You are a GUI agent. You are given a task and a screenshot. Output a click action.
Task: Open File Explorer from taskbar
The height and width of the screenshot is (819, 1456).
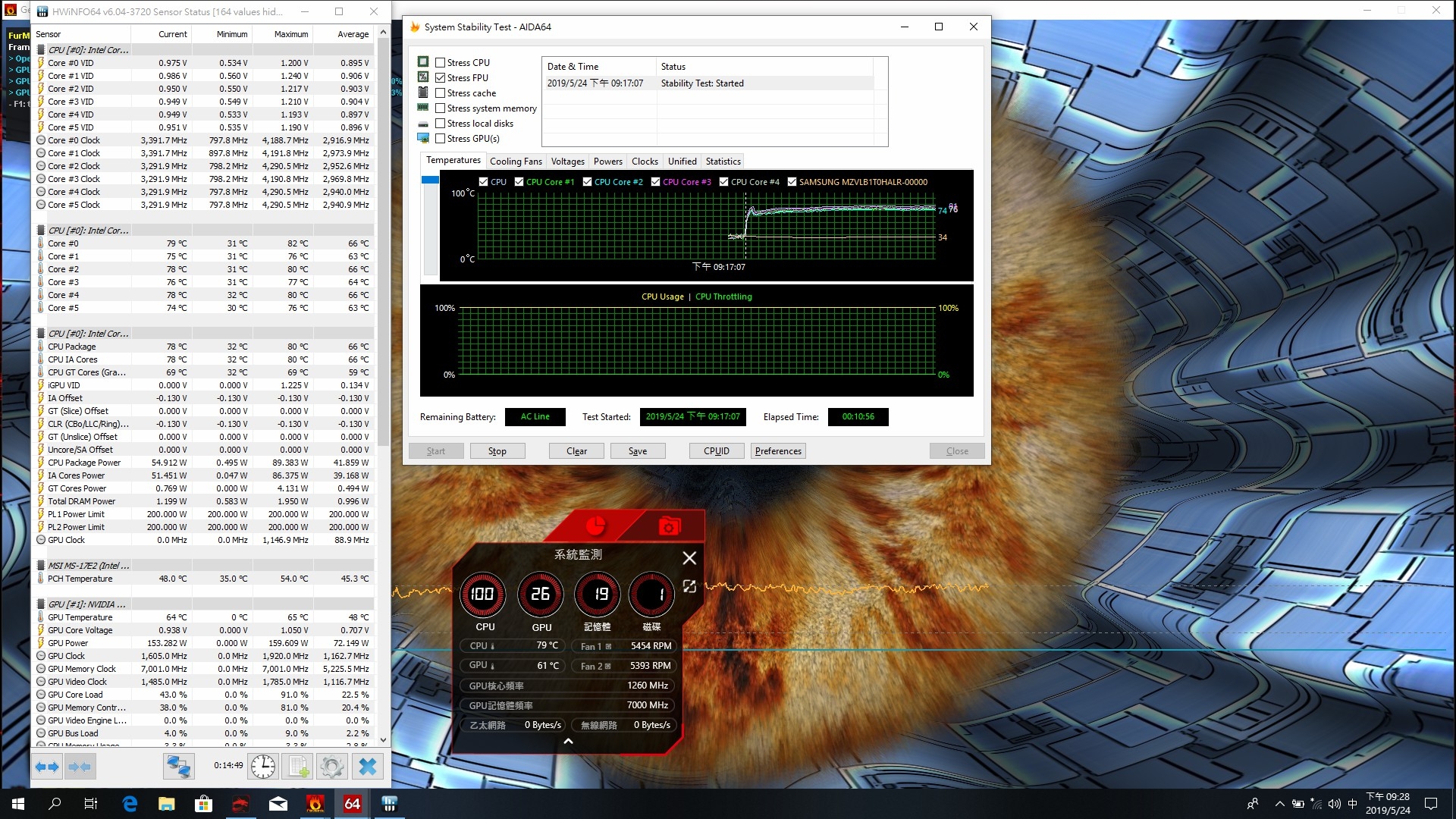click(x=167, y=804)
